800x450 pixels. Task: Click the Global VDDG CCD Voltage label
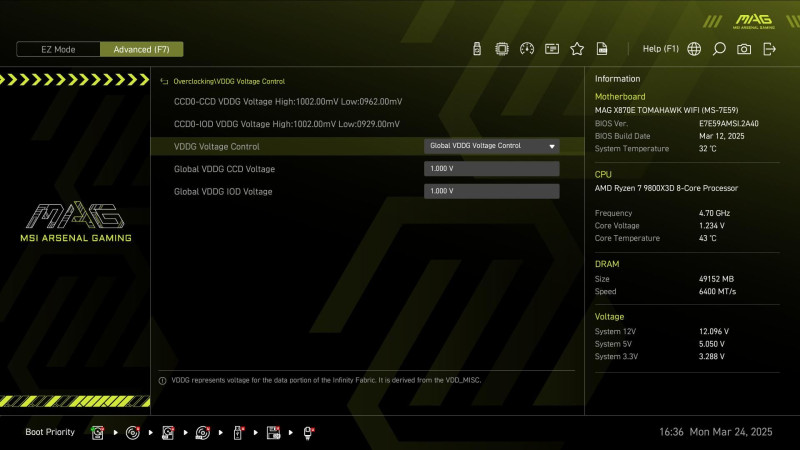[224, 169]
